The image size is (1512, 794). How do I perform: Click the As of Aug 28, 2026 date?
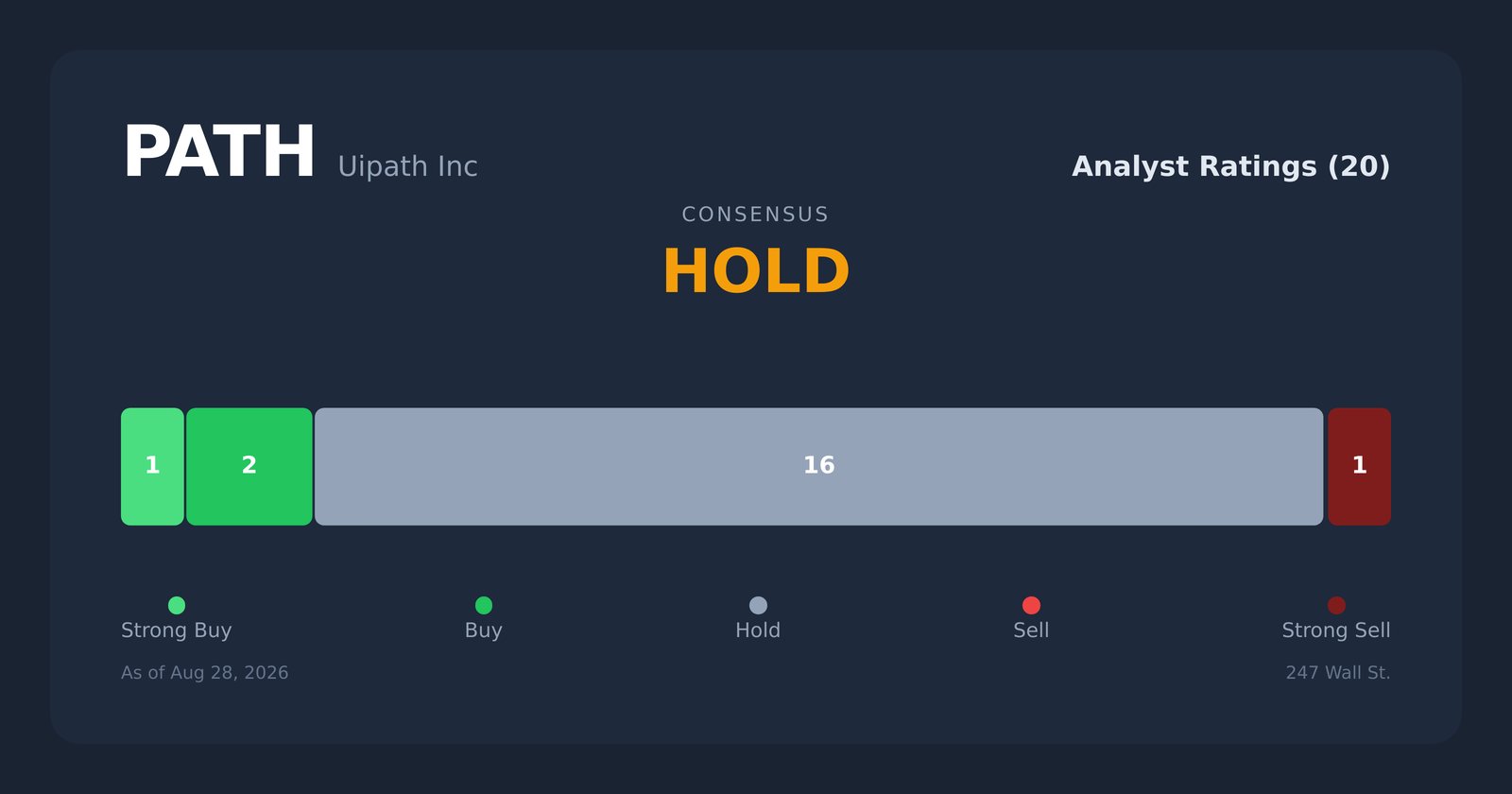tap(205, 673)
